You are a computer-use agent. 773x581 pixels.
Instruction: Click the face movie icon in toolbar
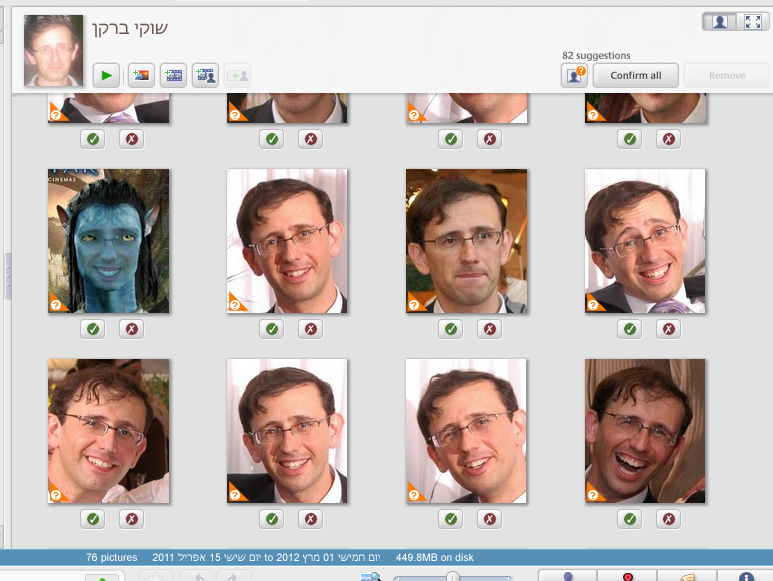206,74
